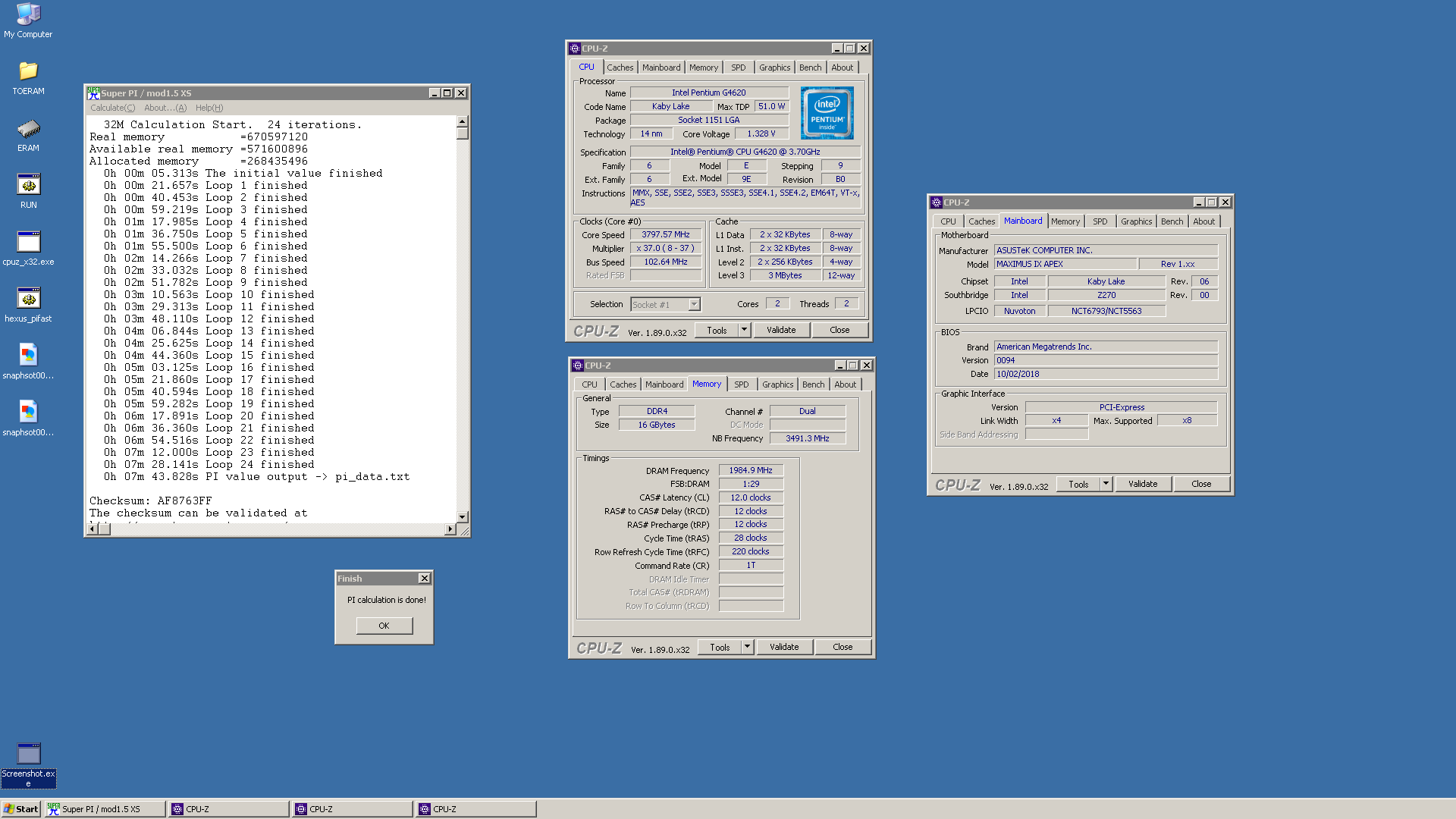Image resolution: width=1456 pixels, height=819 pixels.
Task: Click Validate in Memory window
Action: click(x=784, y=647)
